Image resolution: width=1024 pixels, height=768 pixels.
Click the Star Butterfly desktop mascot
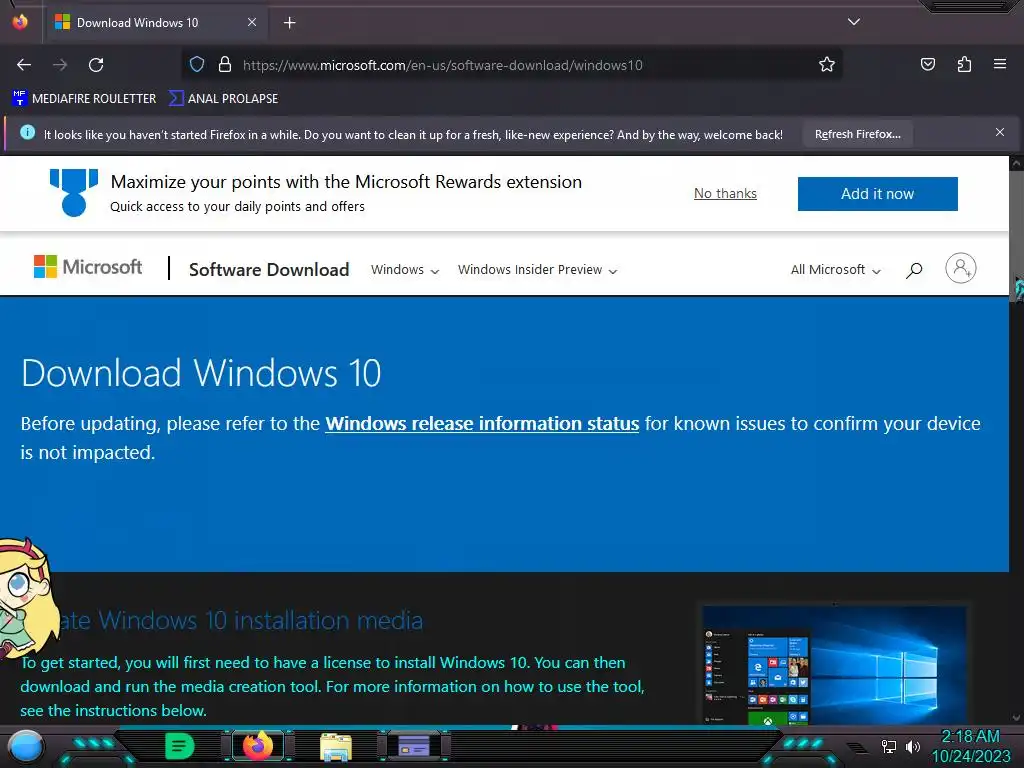pyautogui.click(x=25, y=598)
